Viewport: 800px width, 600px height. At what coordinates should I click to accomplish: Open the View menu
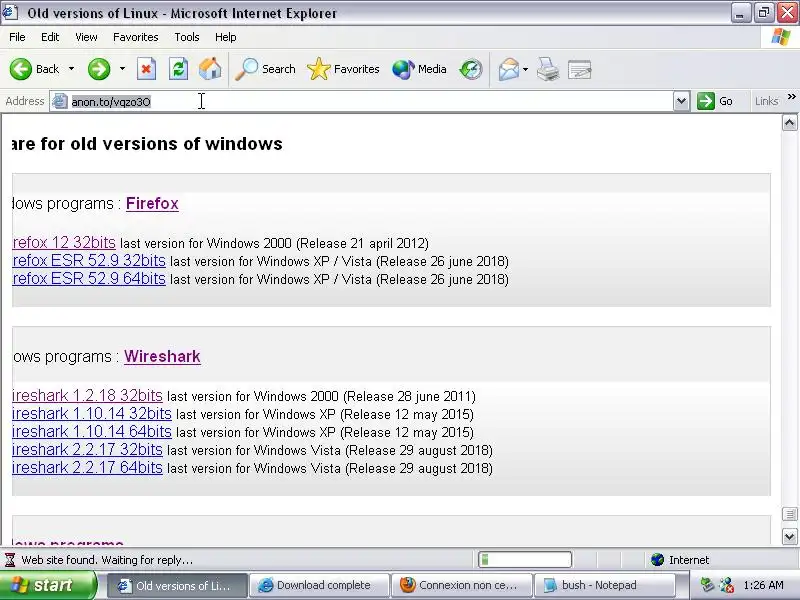[86, 37]
